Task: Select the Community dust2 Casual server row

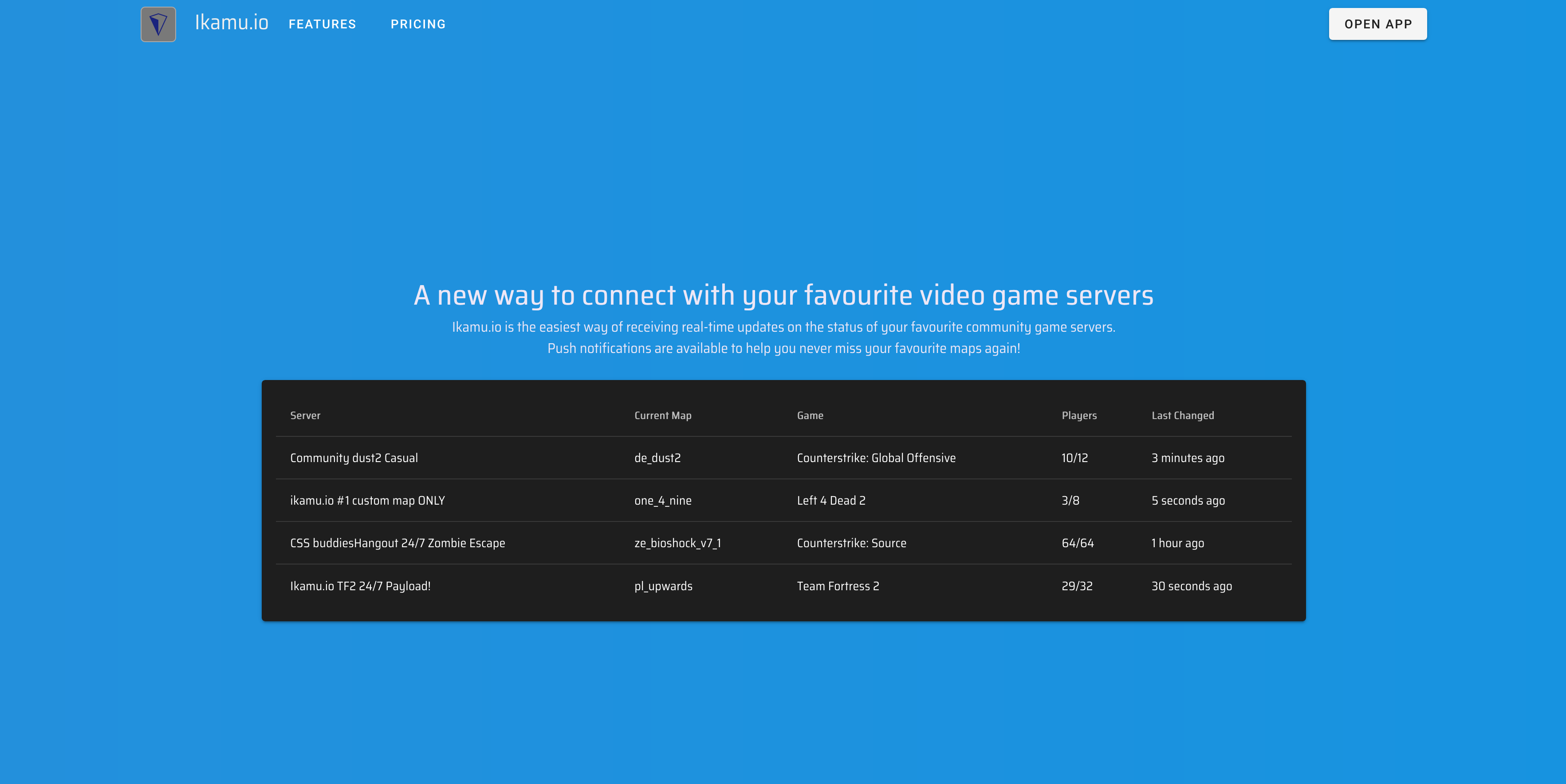Action: coord(354,458)
